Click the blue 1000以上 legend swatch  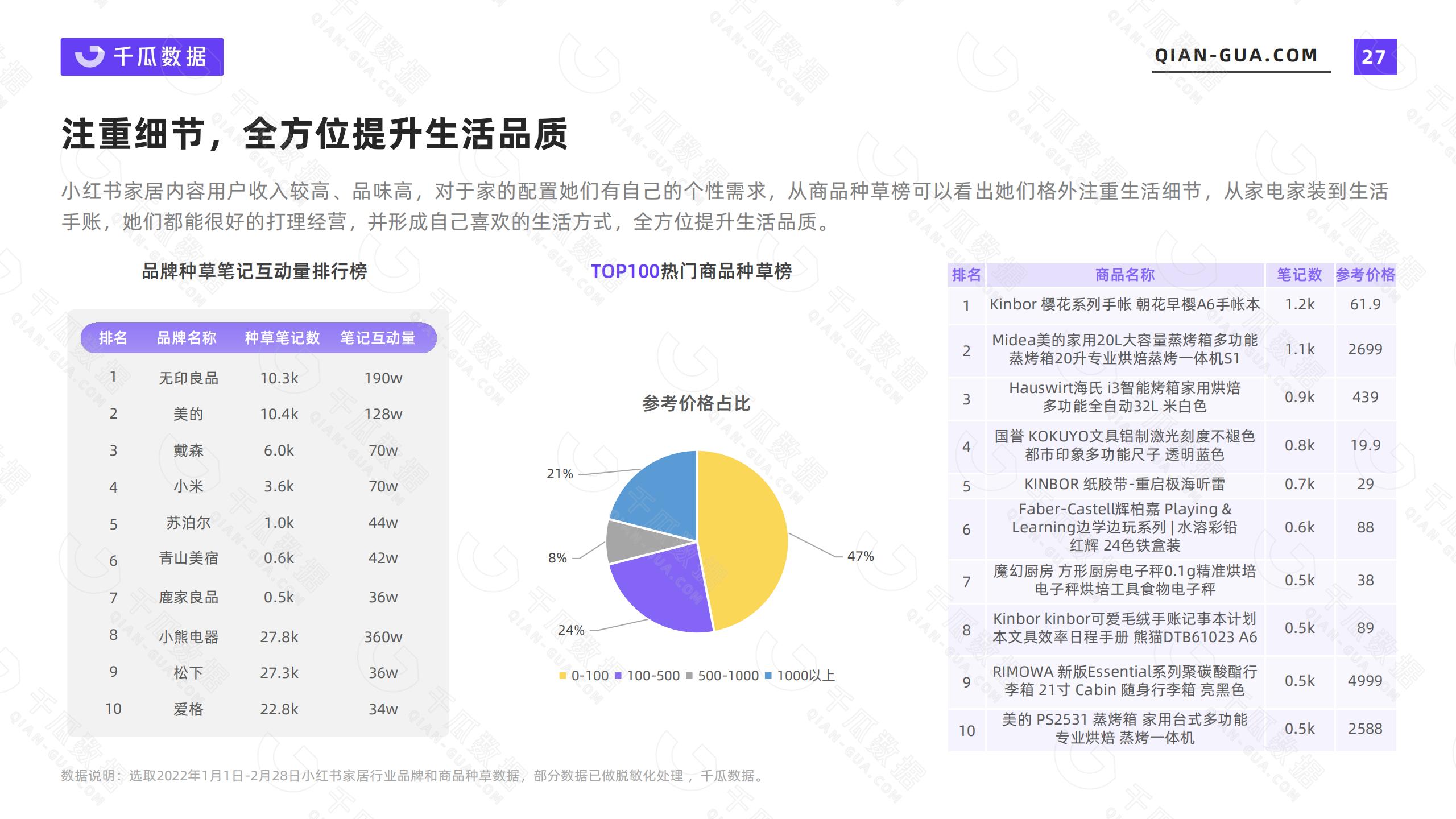point(768,676)
